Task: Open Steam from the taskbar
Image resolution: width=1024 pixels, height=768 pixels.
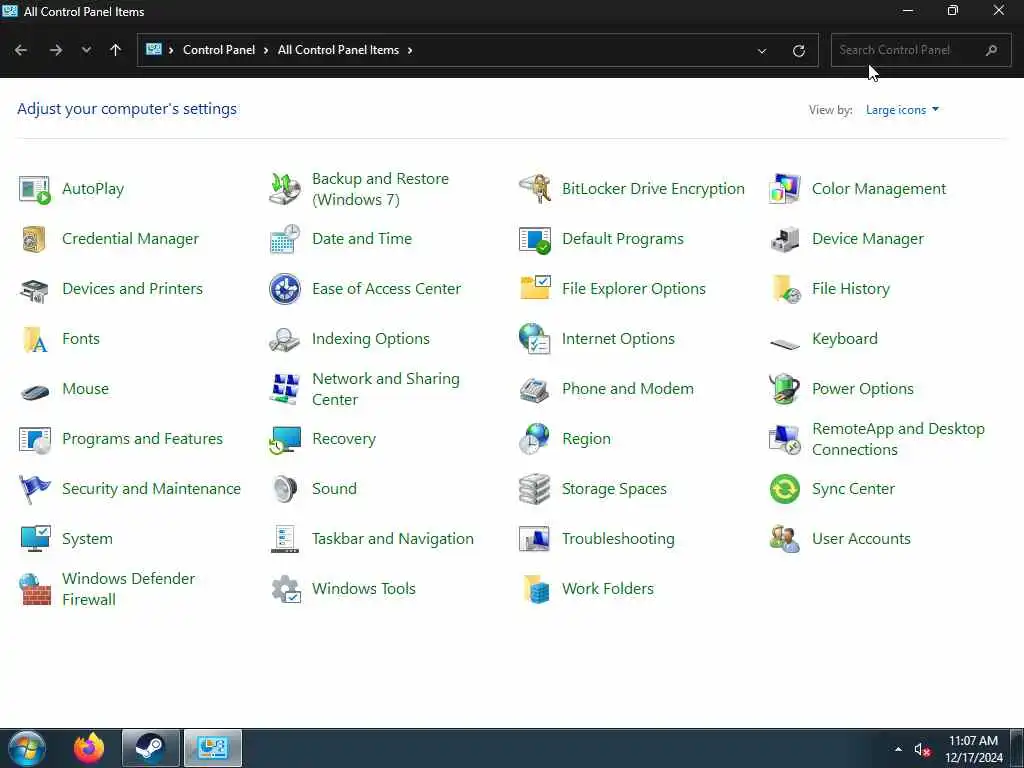Action: [150, 748]
